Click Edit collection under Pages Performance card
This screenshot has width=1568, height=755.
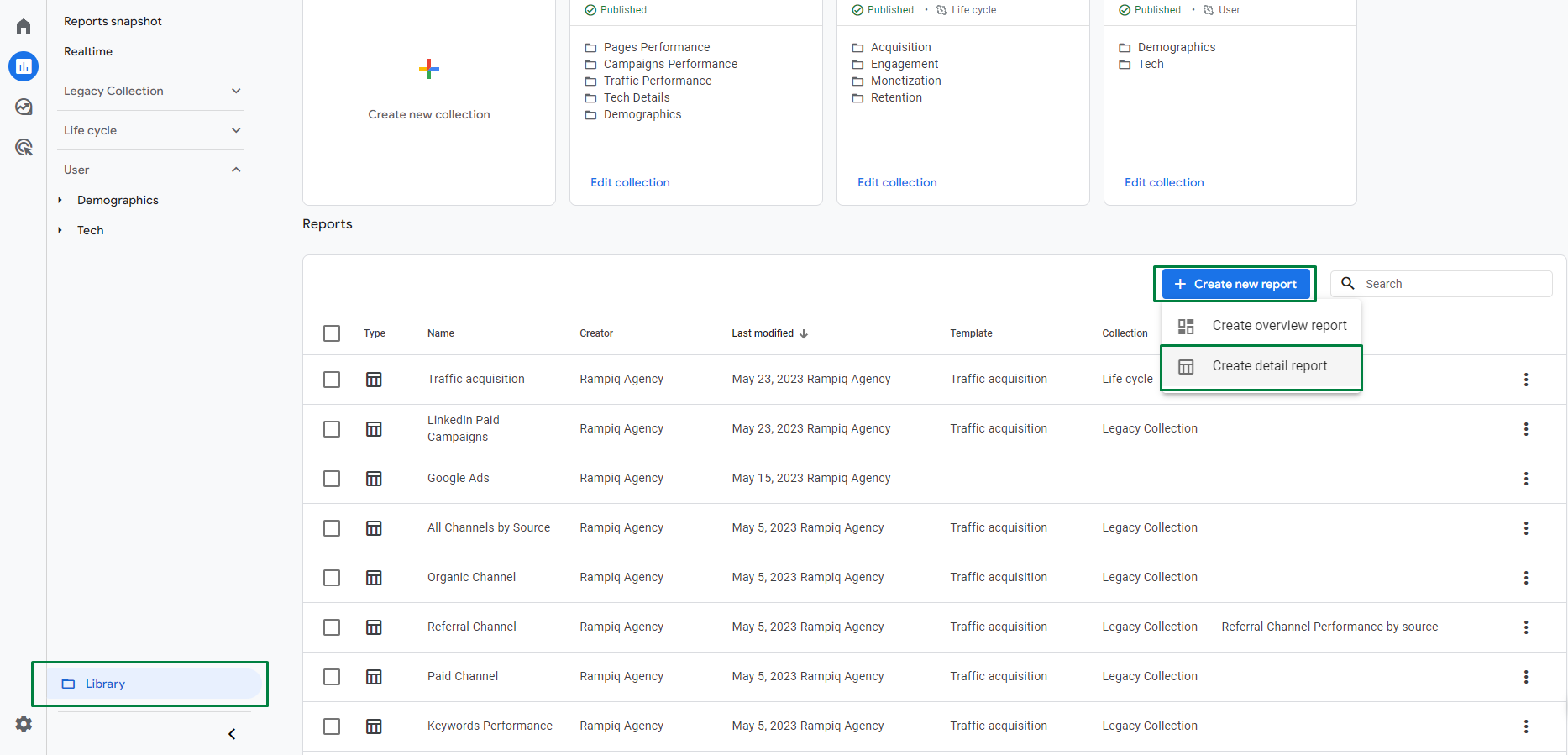pyautogui.click(x=630, y=182)
